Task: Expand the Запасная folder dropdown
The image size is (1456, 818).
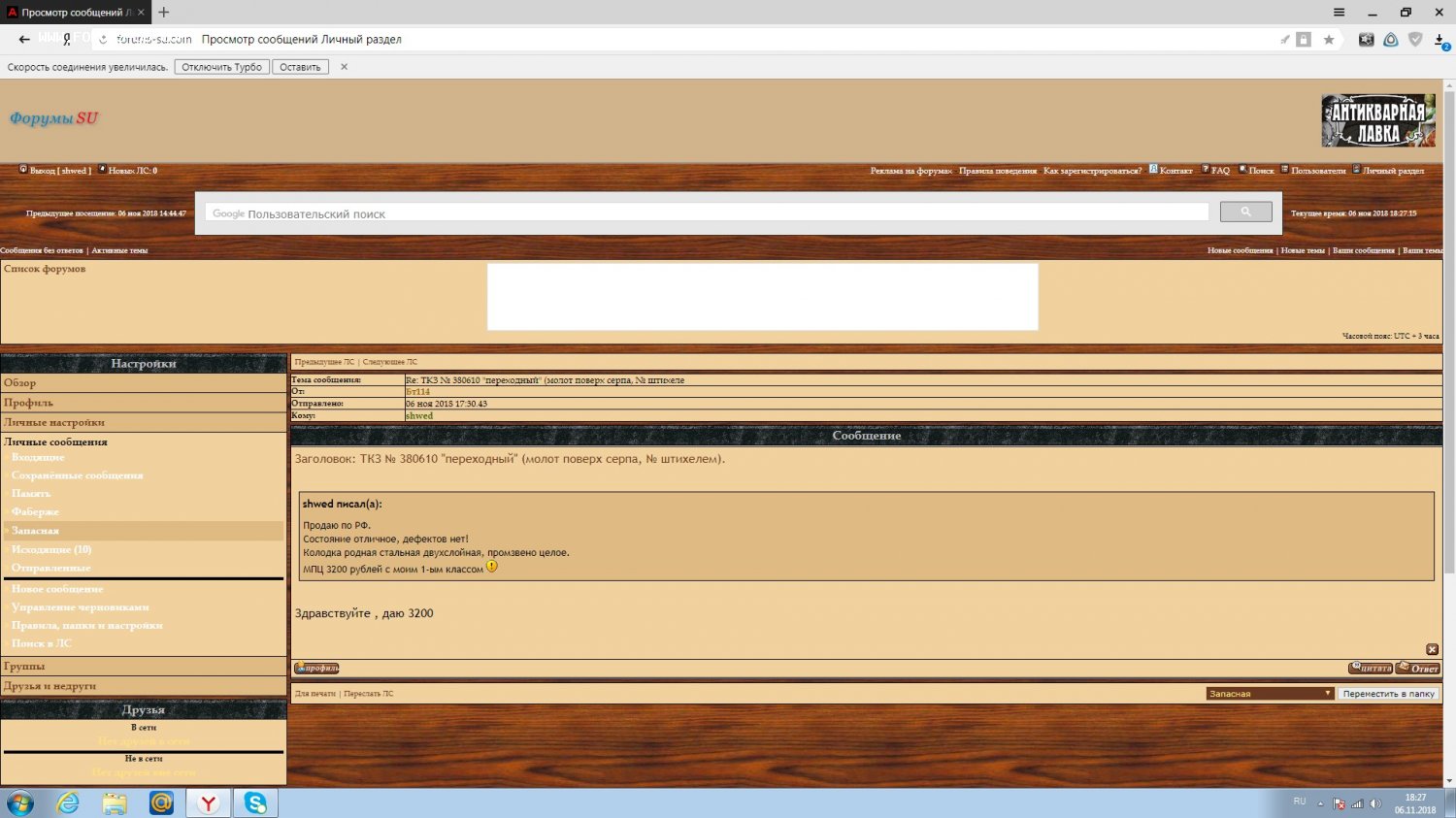Action: click(x=1271, y=694)
